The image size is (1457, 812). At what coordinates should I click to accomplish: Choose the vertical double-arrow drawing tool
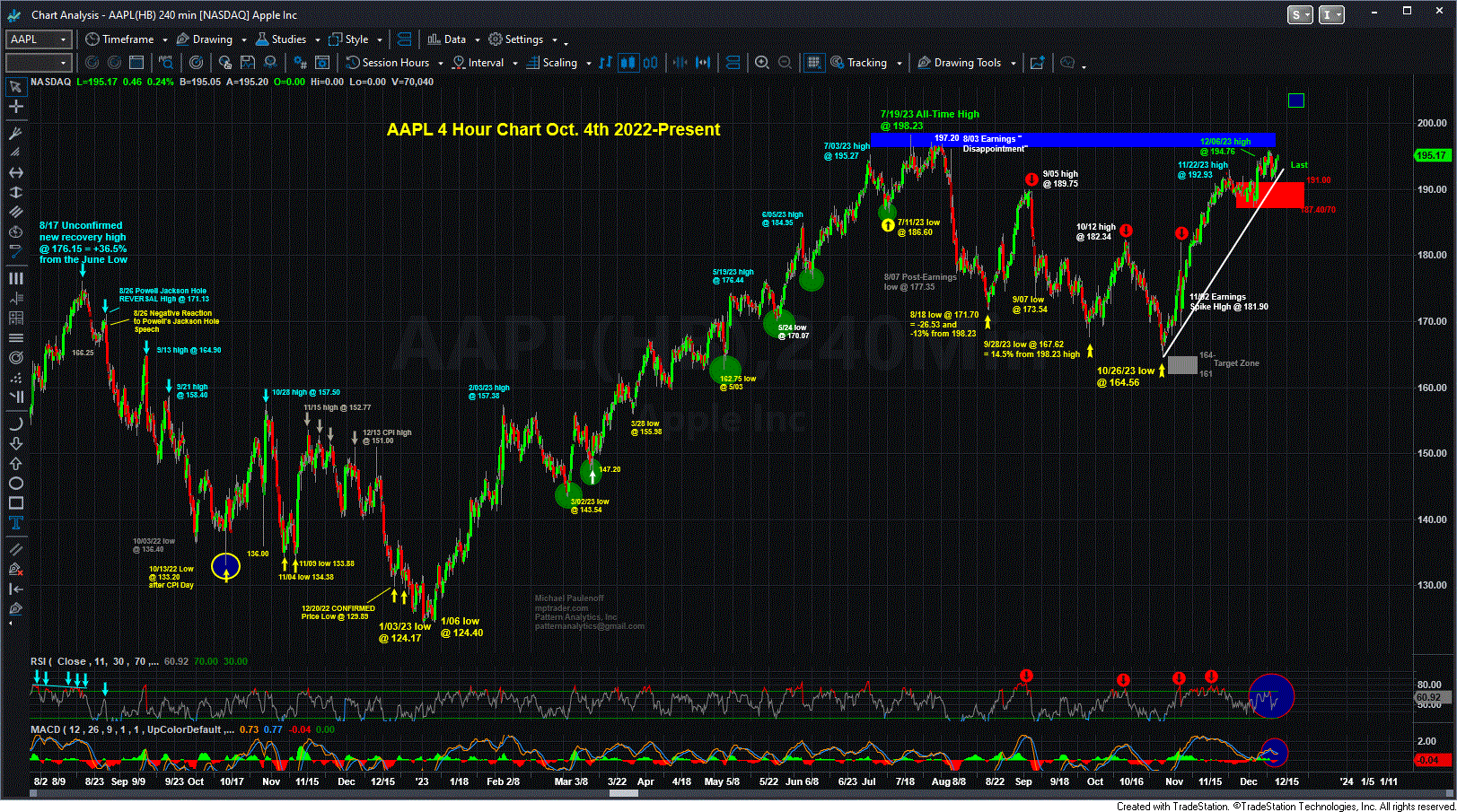[x=15, y=192]
